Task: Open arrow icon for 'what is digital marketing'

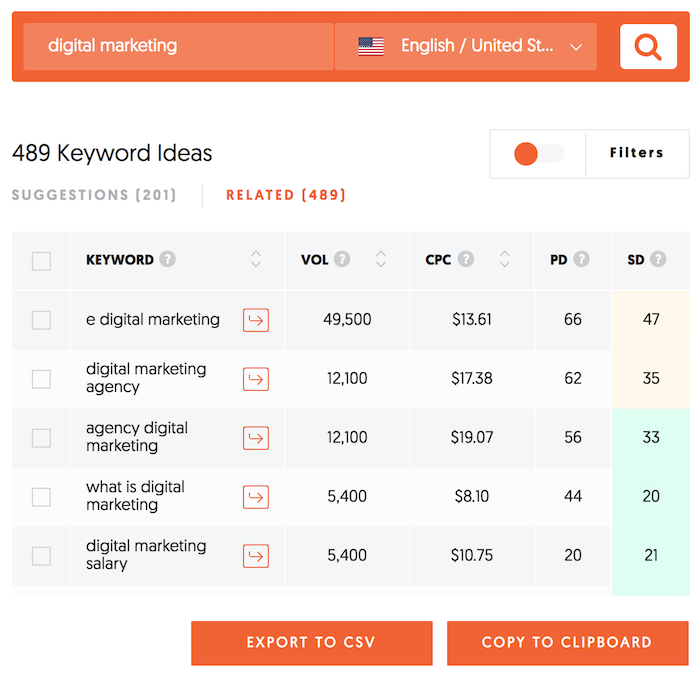Action: [x=256, y=497]
